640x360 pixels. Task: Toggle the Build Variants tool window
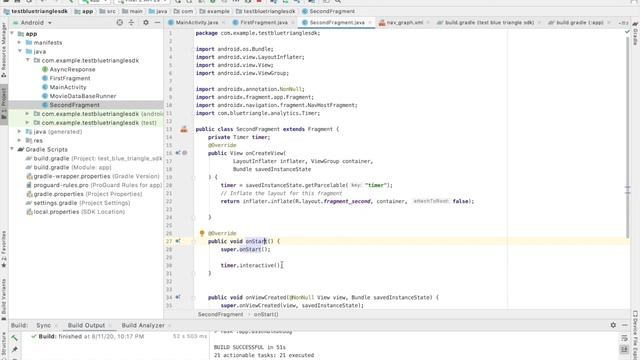point(4,300)
